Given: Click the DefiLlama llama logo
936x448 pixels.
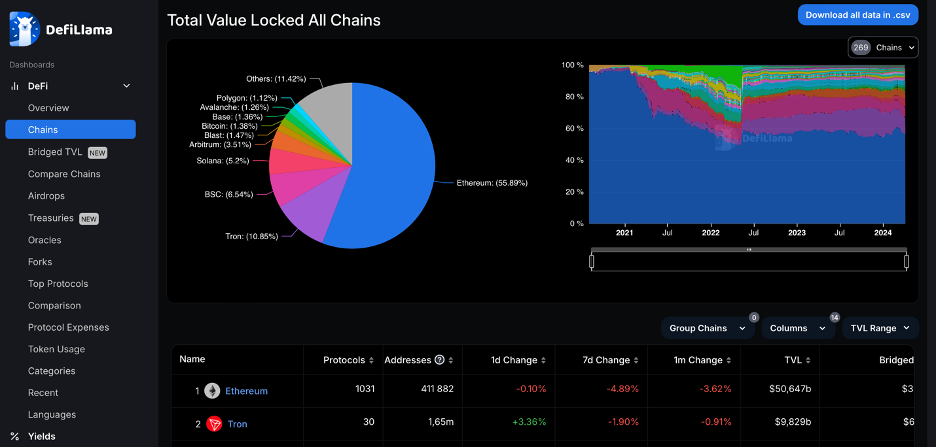Looking at the screenshot, I should [x=24, y=29].
